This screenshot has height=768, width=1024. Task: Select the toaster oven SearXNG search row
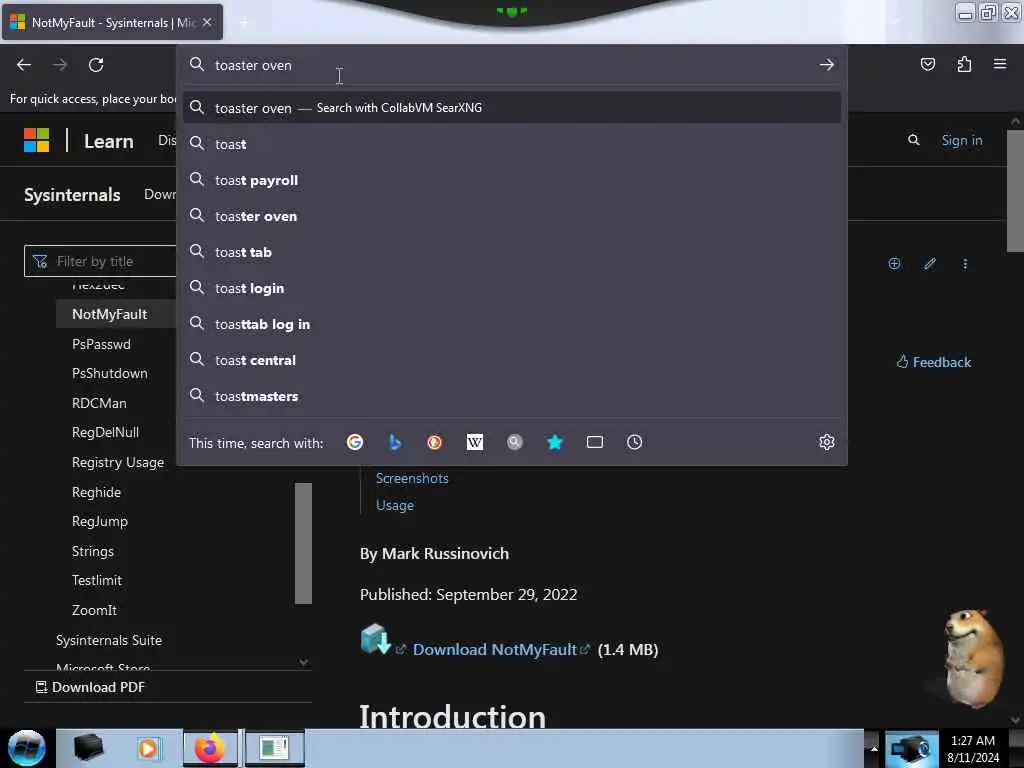pyautogui.click(x=511, y=108)
